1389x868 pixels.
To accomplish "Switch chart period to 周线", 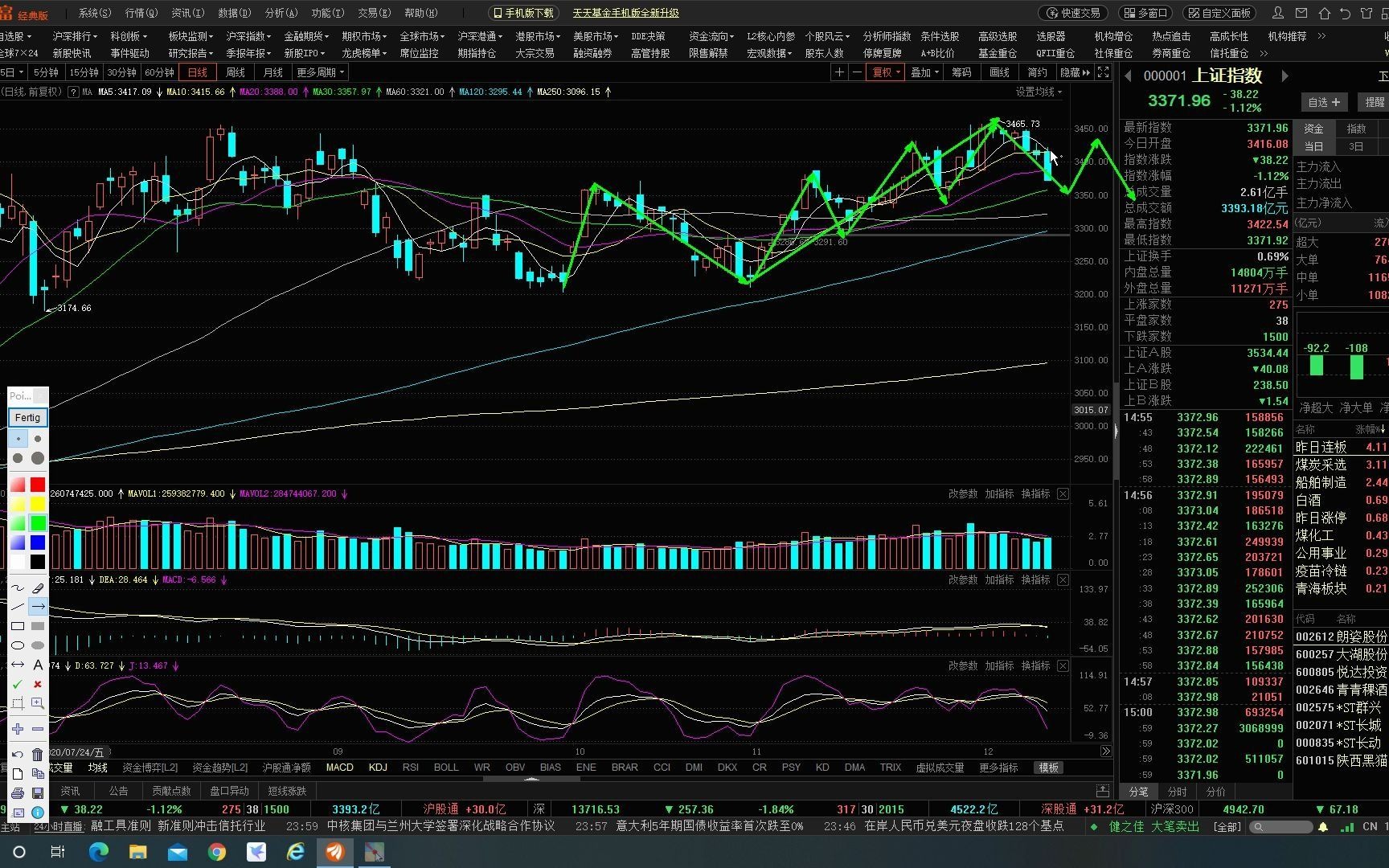I will point(236,72).
